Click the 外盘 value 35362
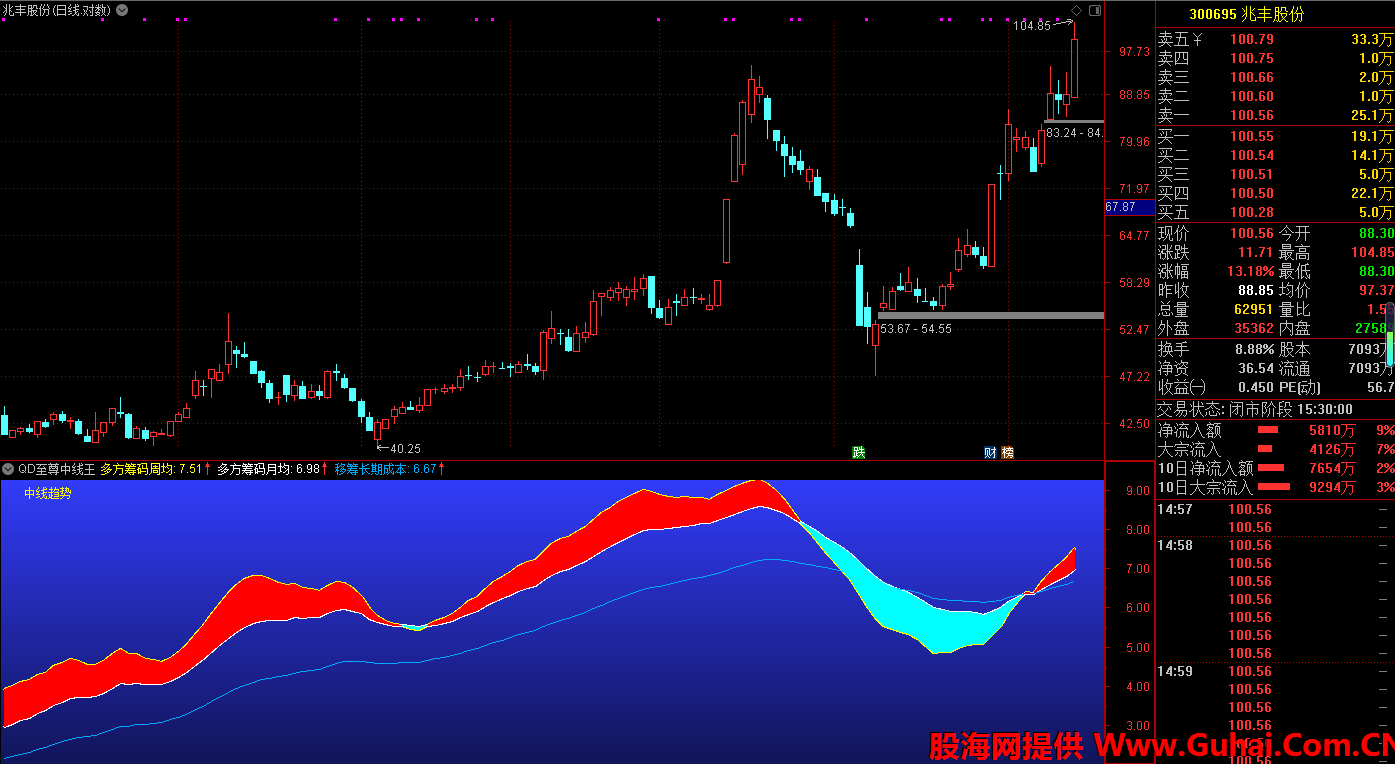This screenshot has height=764, width=1395. point(1254,329)
